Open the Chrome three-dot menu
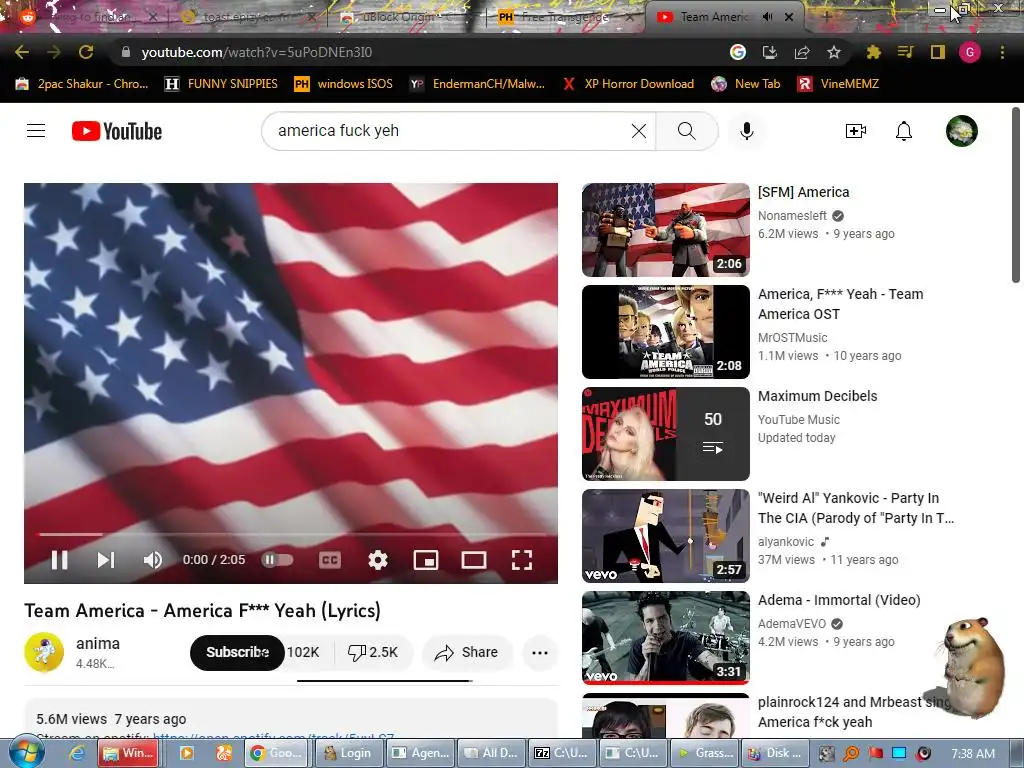 coord(1002,52)
